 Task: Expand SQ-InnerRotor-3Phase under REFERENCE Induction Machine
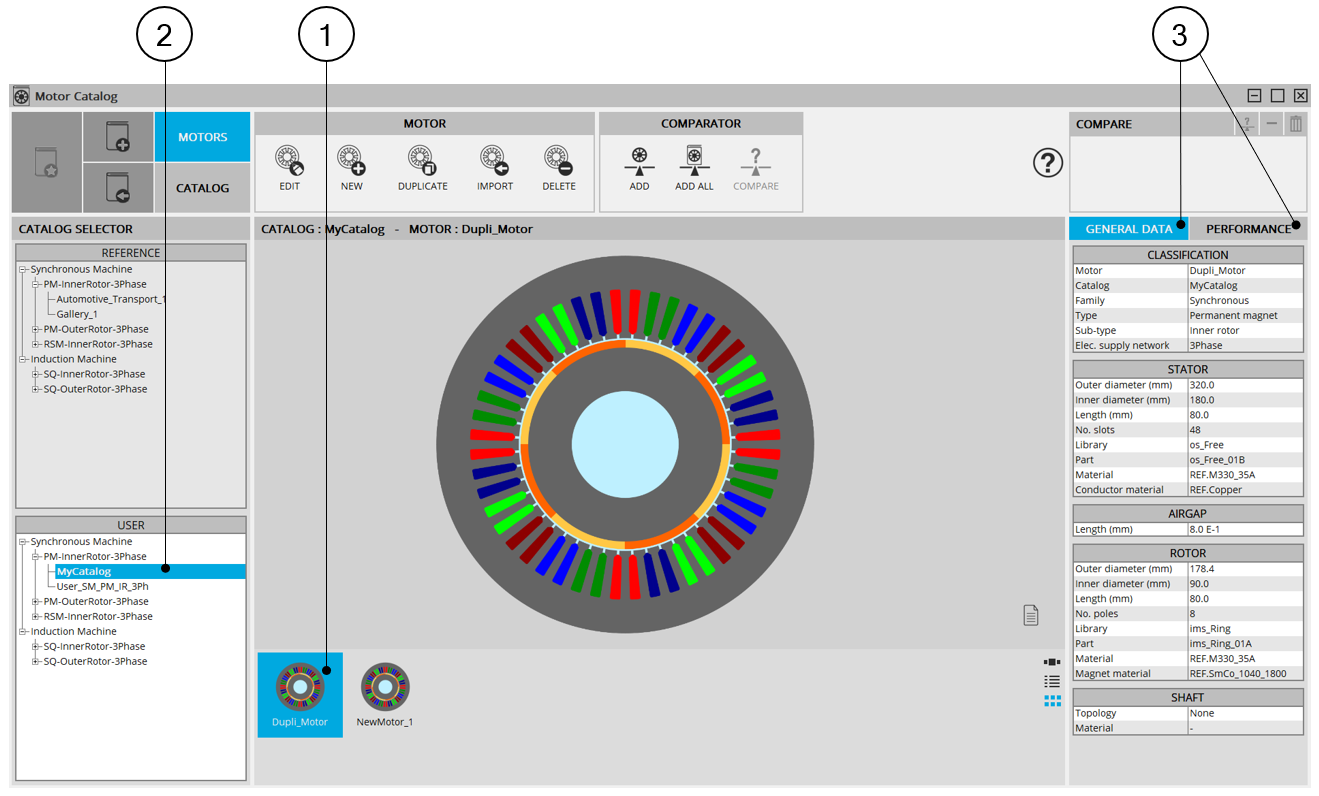point(36,375)
